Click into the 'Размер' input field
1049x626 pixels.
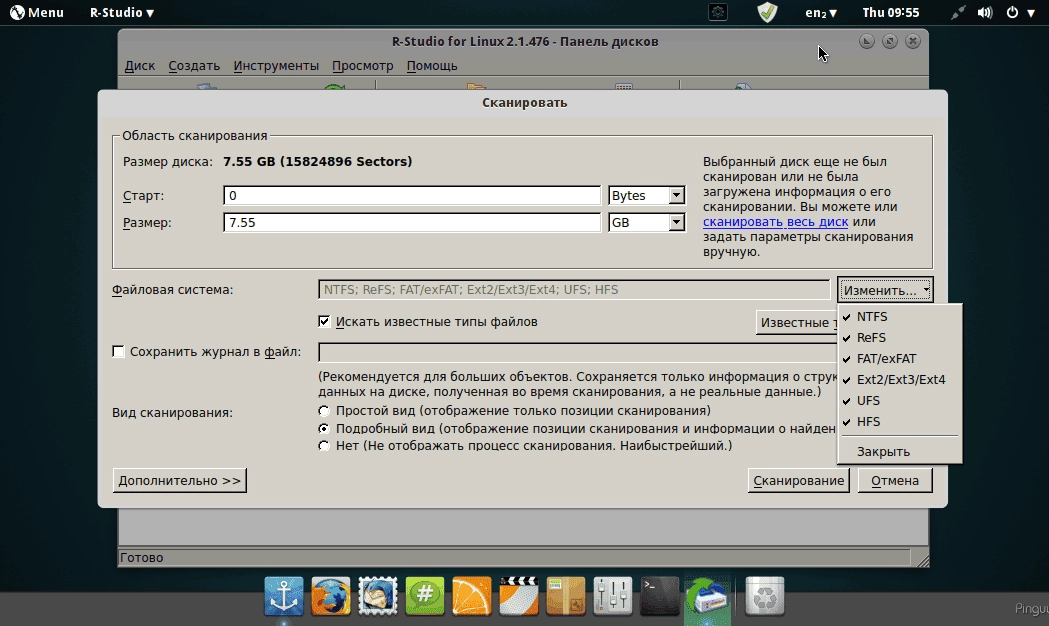point(411,222)
